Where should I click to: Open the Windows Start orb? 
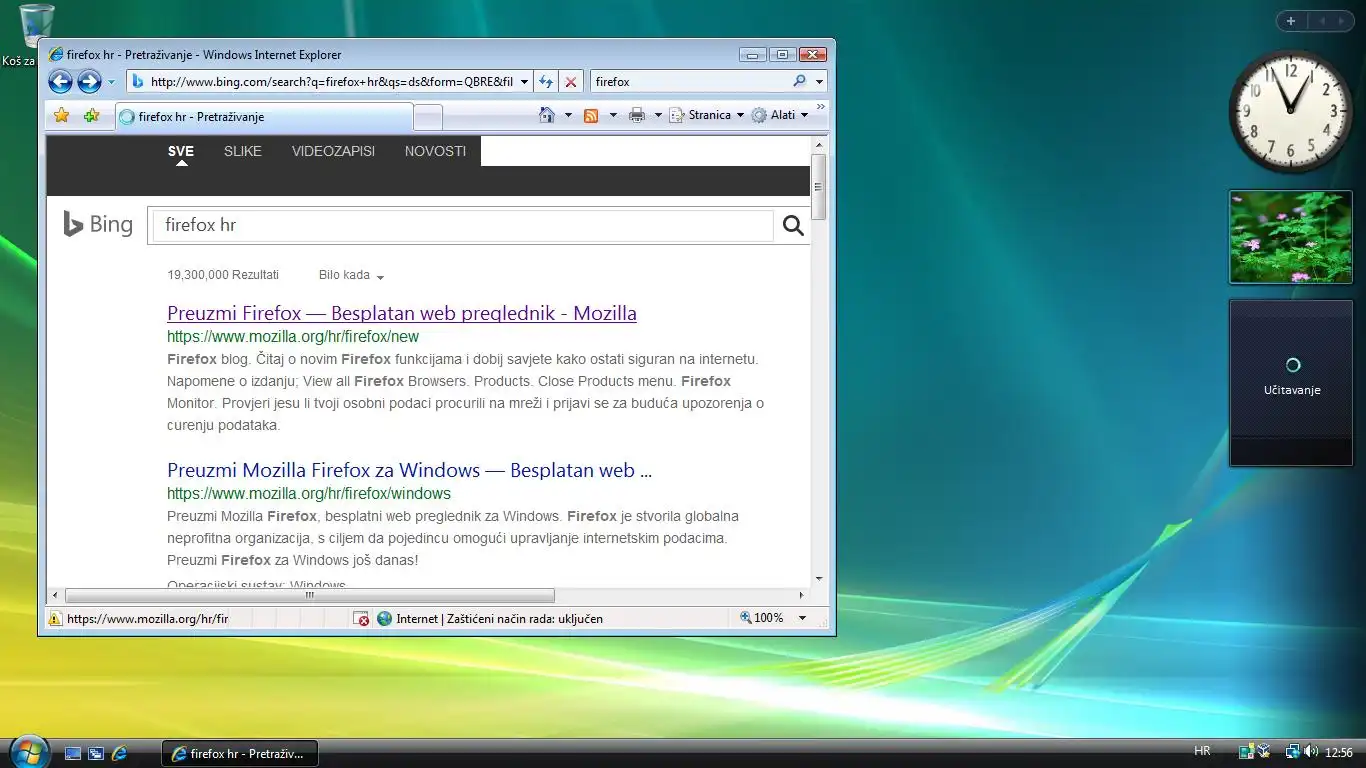point(27,751)
